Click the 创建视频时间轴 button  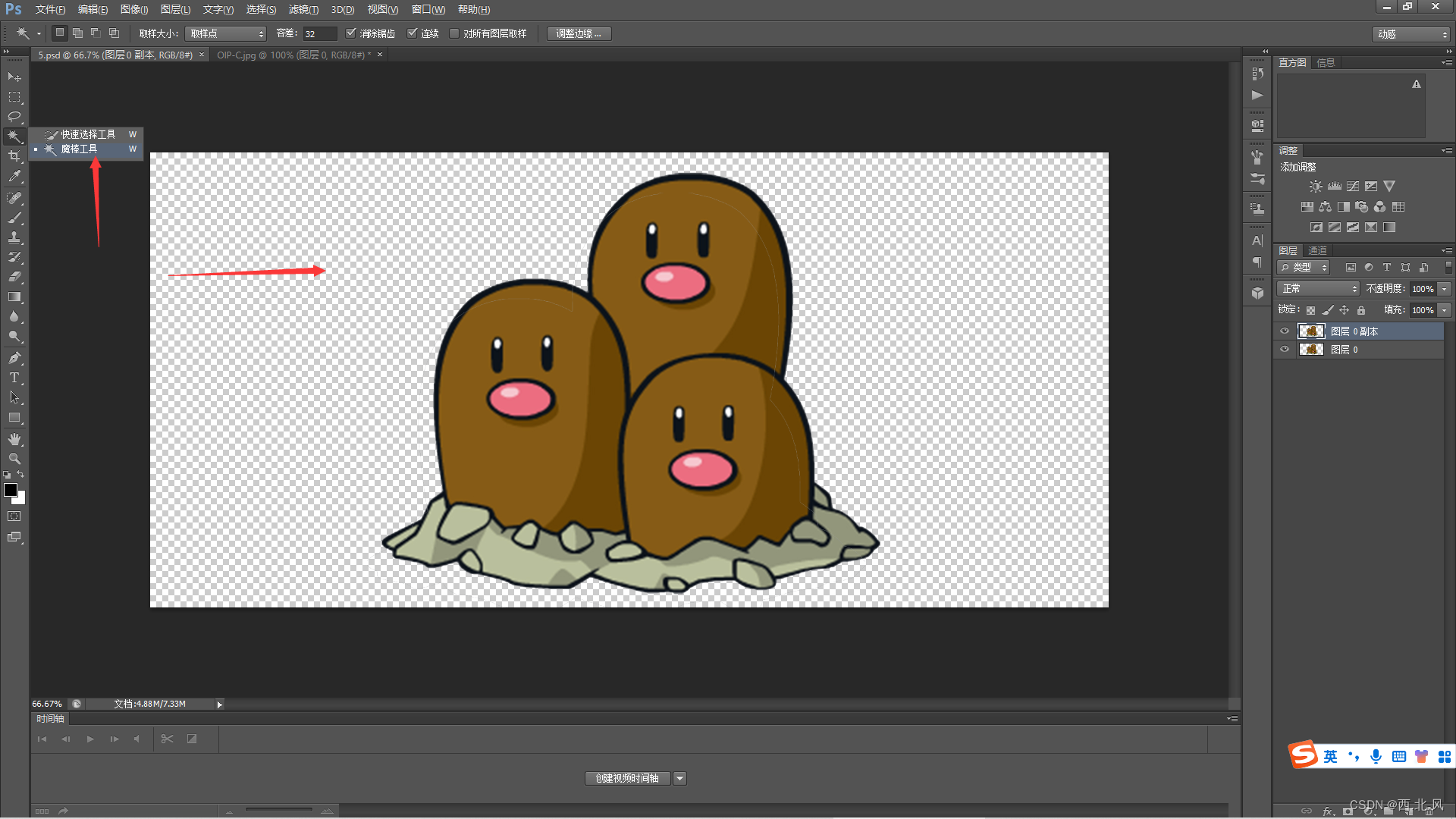pyautogui.click(x=627, y=778)
